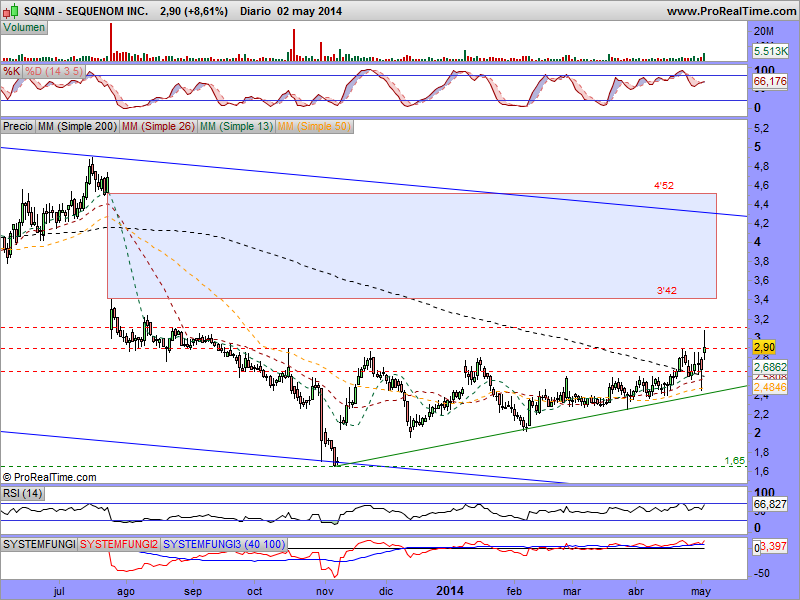Select the %D (14 3 5) label
Image resolution: width=800 pixels, height=600 pixels.
(54, 71)
